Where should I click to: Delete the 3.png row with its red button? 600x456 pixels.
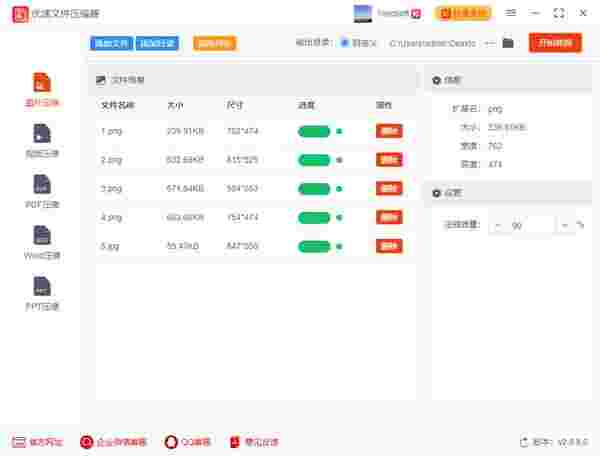389,189
